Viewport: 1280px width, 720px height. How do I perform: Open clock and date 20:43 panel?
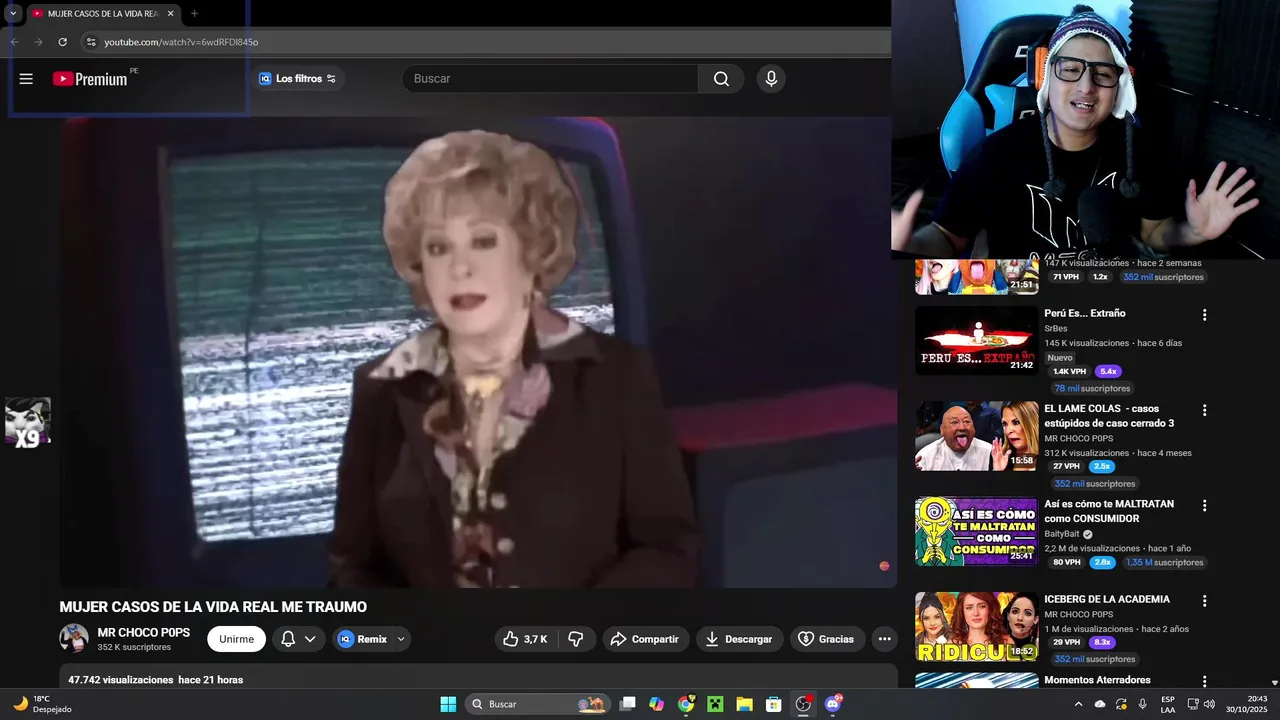(x=1245, y=704)
